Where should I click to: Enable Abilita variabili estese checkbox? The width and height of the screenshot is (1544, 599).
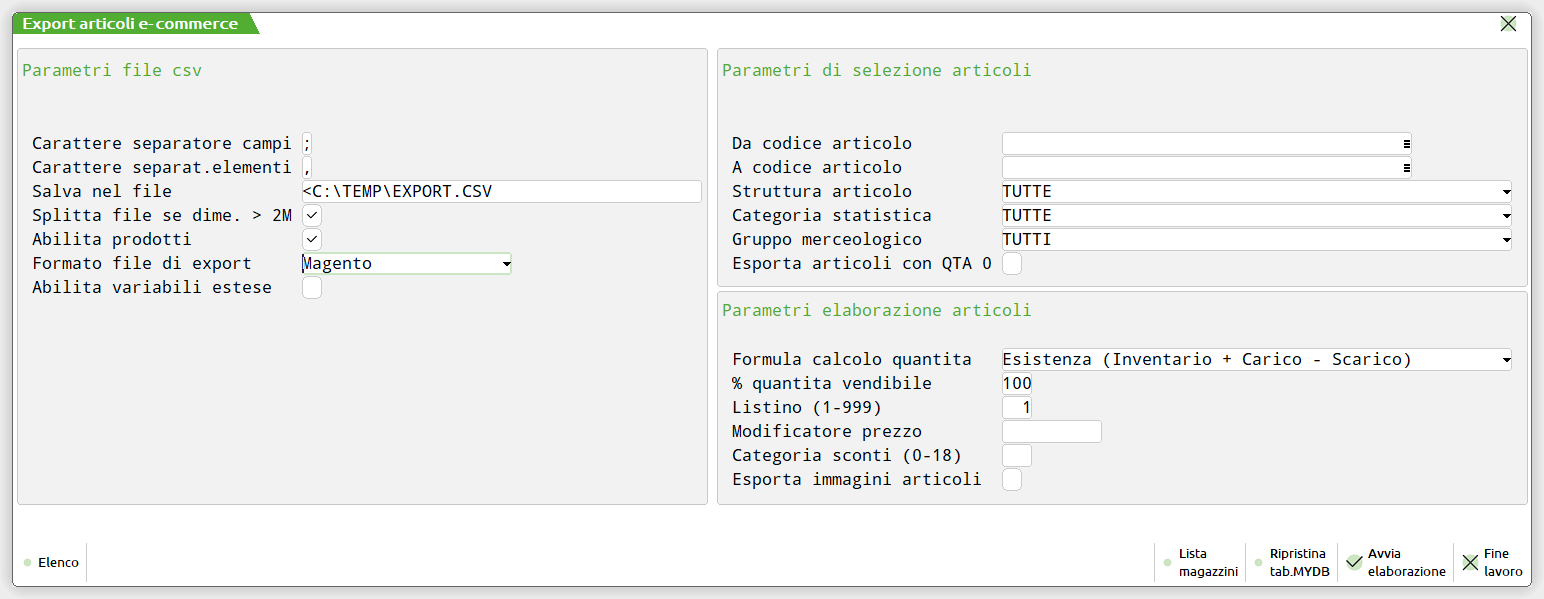coord(313,288)
